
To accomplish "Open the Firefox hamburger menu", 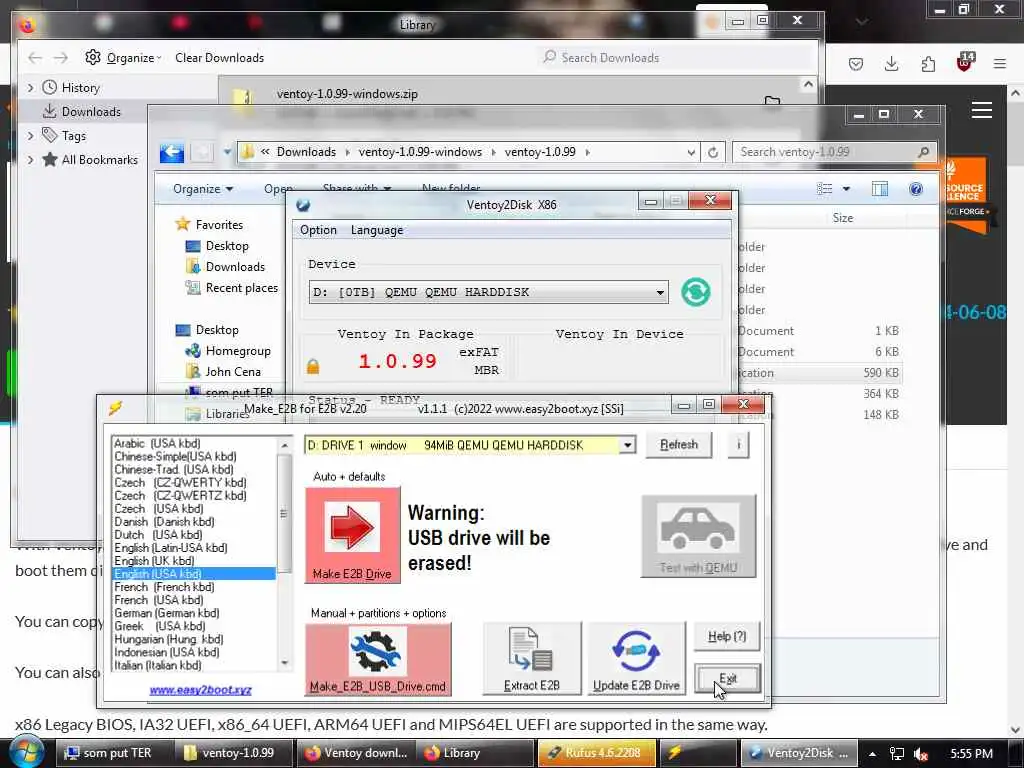I will [x=1000, y=63].
